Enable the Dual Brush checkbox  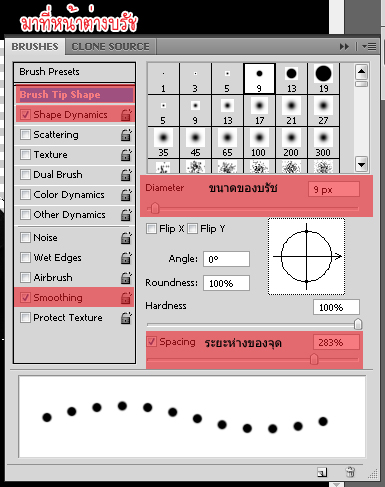pyautogui.click(x=25, y=174)
